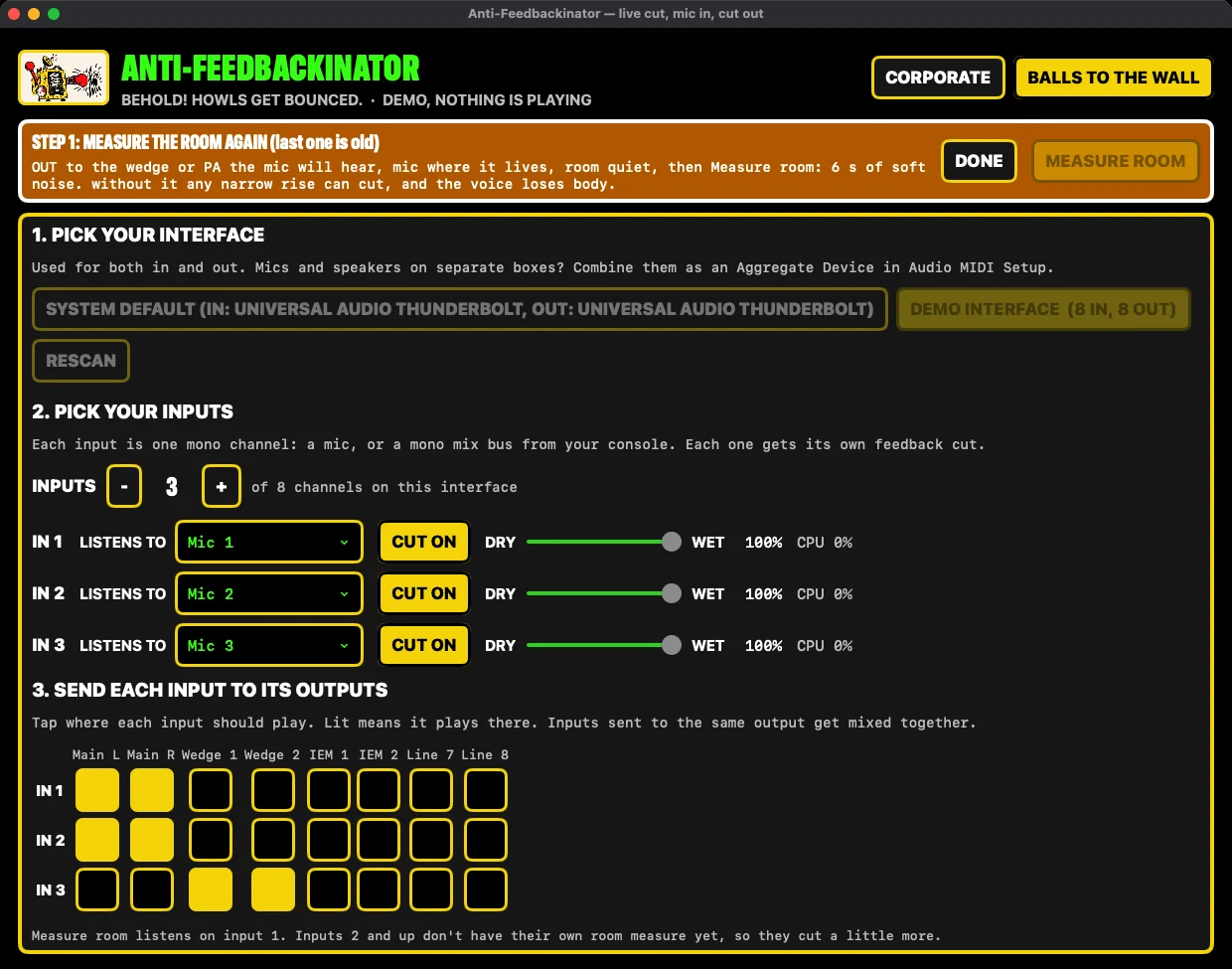
Task: Unroute IN 1 from Main L
Action: 97,790
